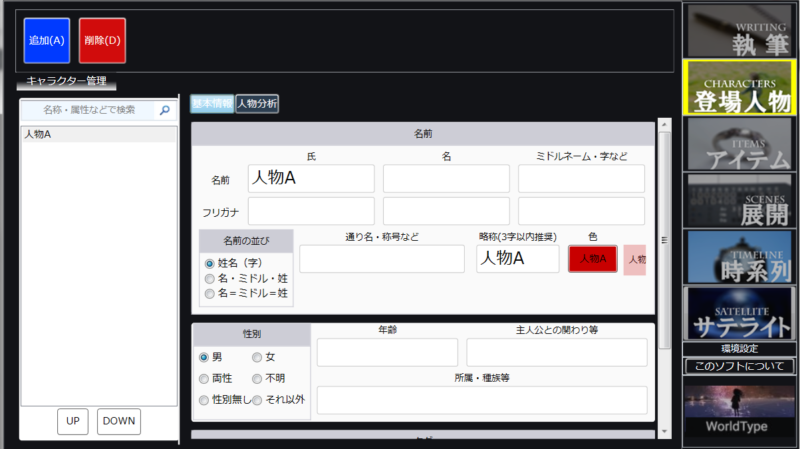
Task: Open the 展開 Scenes section
Action: 739,200
